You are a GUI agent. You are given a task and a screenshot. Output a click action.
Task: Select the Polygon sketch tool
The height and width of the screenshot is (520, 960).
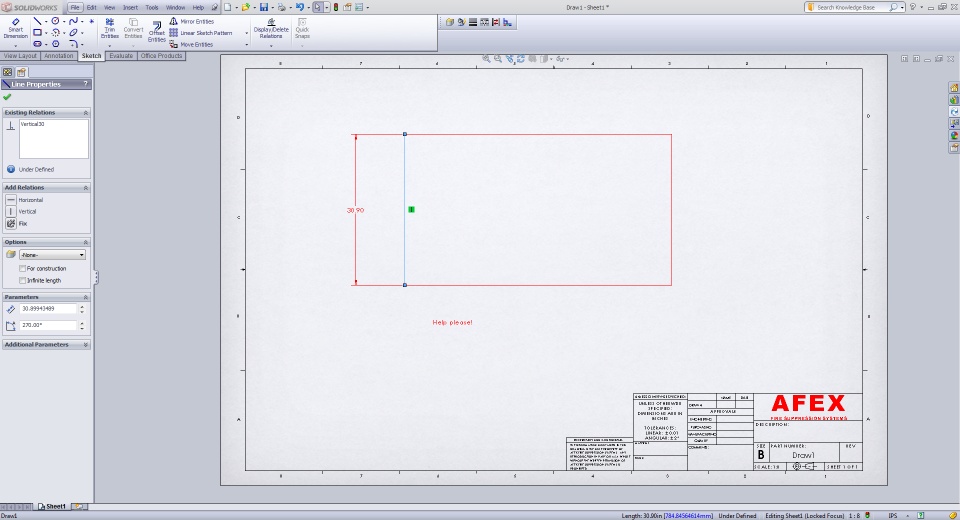tap(55, 44)
